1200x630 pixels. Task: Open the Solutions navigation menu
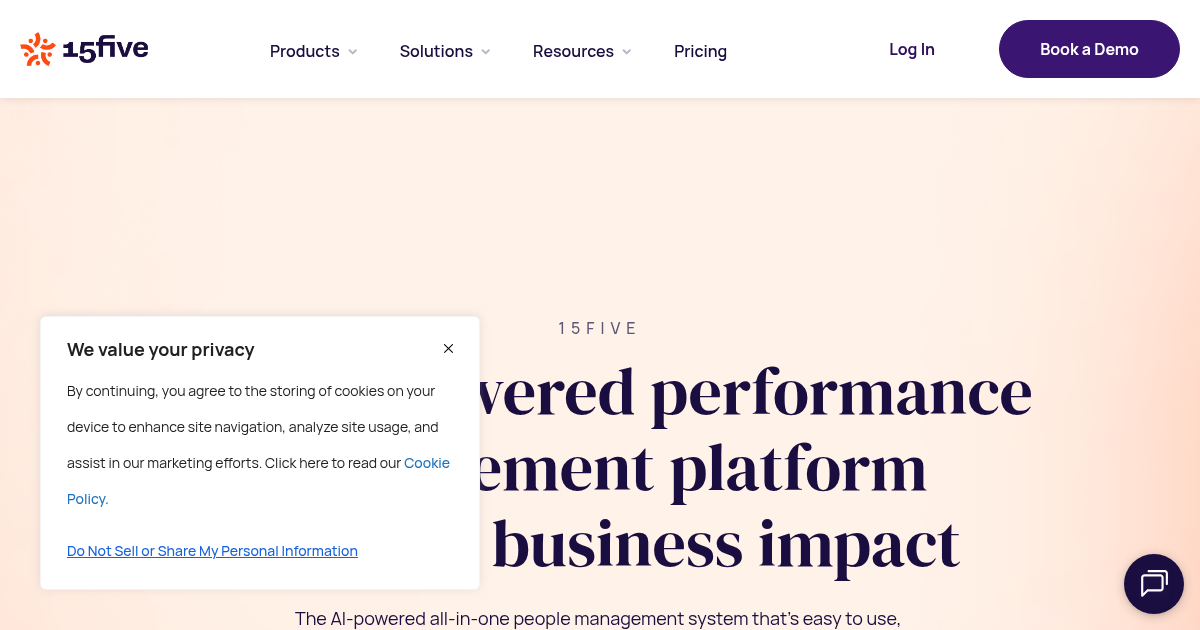click(x=436, y=51)
